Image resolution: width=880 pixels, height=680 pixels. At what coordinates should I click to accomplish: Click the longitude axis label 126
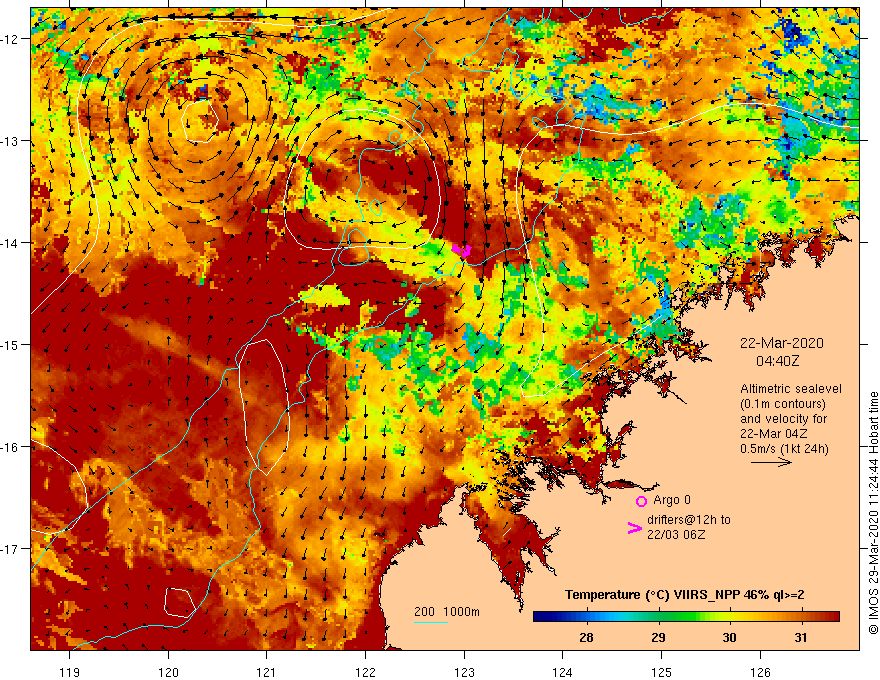[x=760, y=672]
